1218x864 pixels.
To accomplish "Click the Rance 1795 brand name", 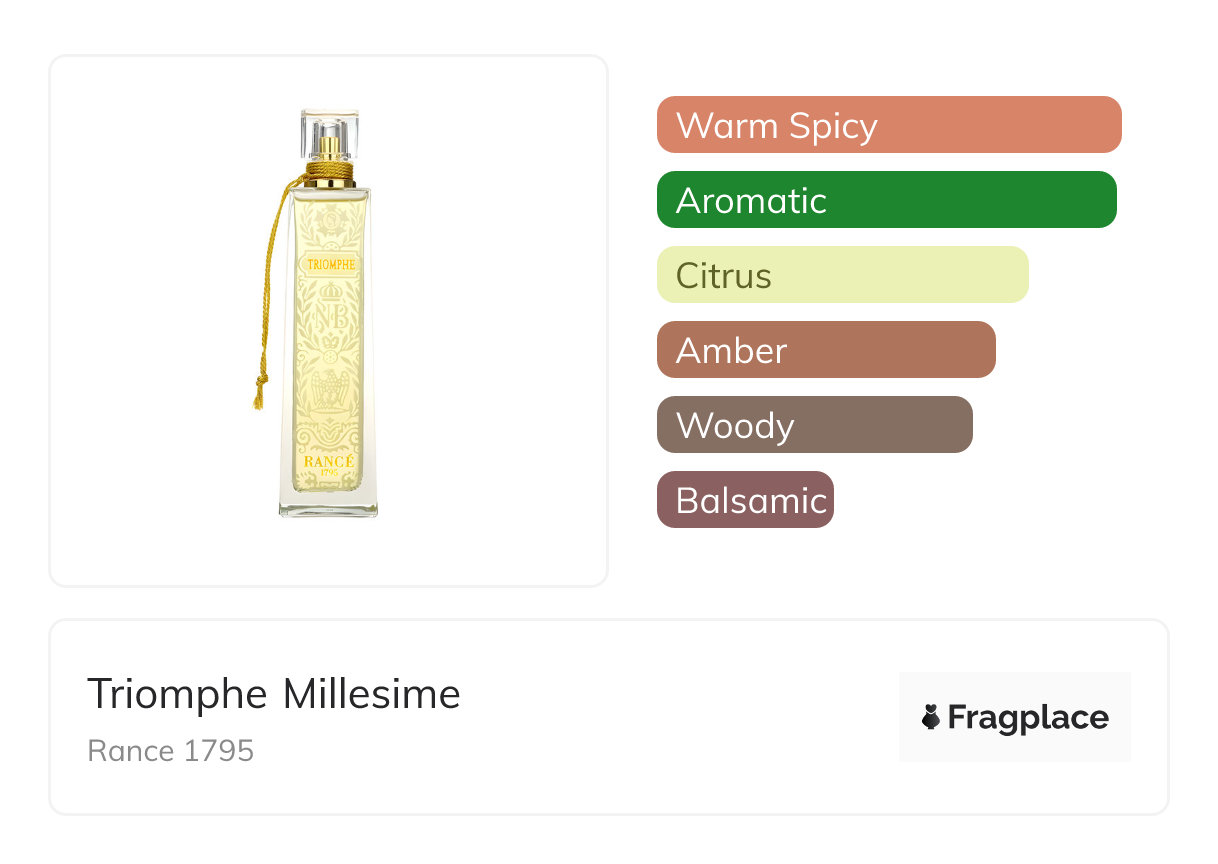I will pyautogui.click(x=170, y=750).
